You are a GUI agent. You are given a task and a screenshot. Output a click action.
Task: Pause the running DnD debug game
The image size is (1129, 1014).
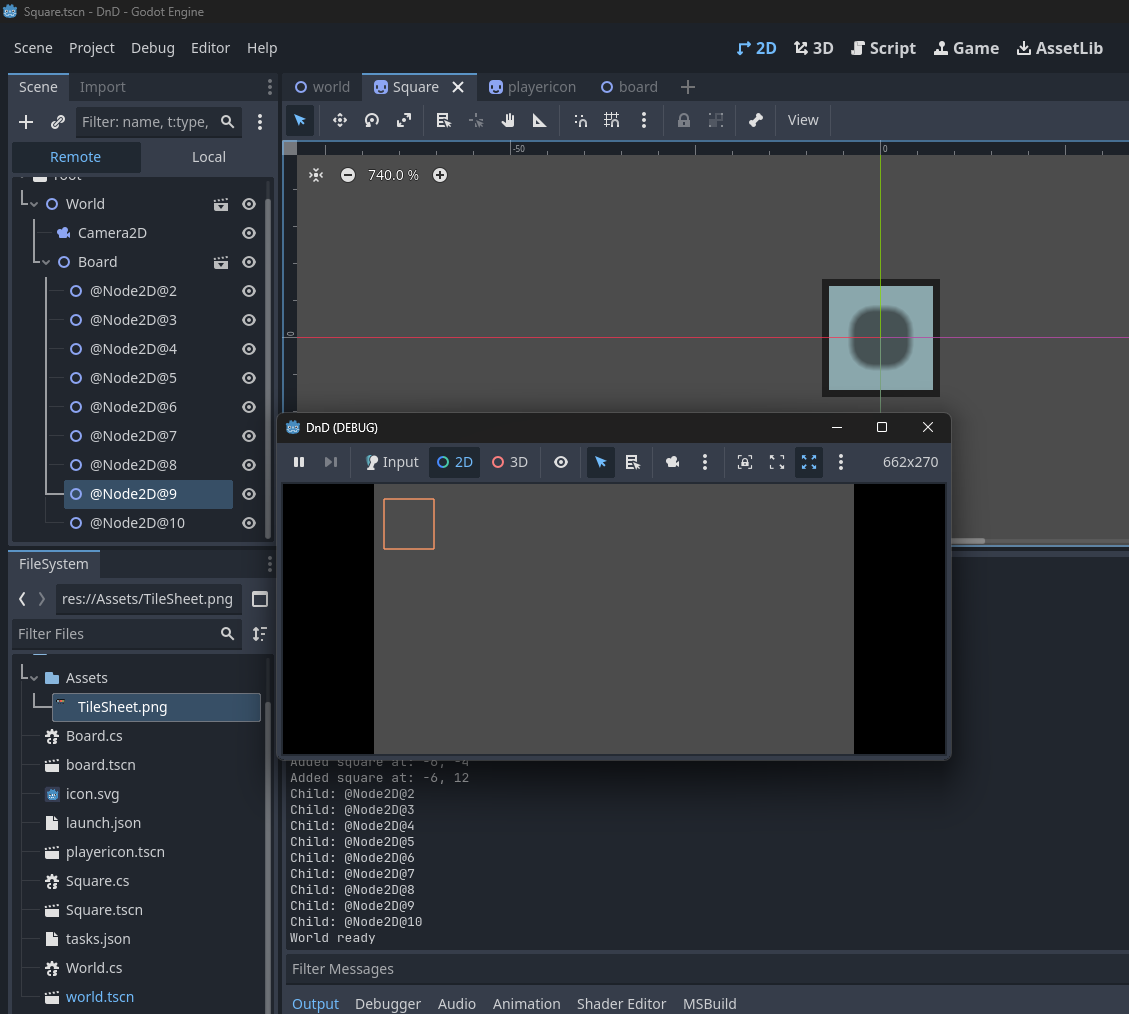[x=298, y=462]
